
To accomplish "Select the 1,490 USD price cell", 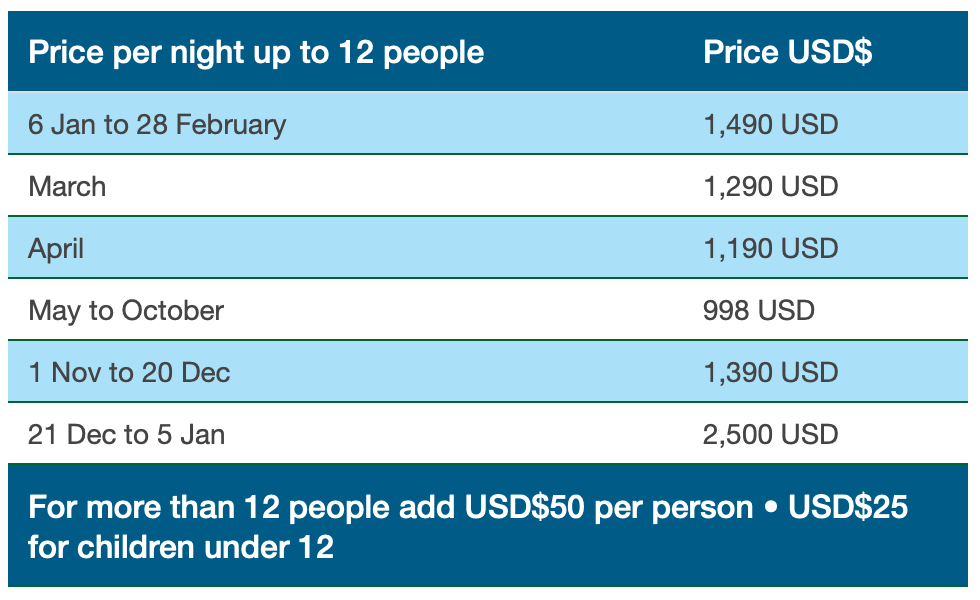I will pyautogui.click(x=771, y=125).
